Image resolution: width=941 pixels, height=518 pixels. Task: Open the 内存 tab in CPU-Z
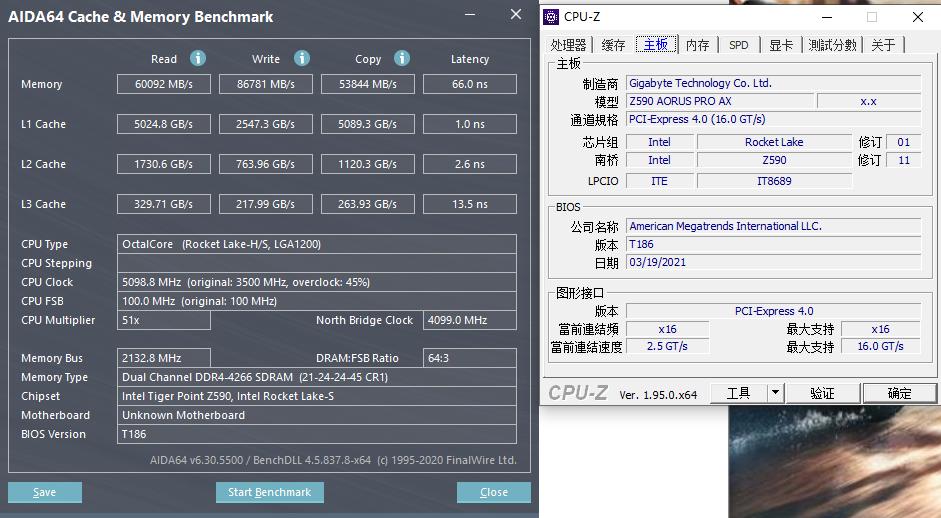click(x=697, y=45)
